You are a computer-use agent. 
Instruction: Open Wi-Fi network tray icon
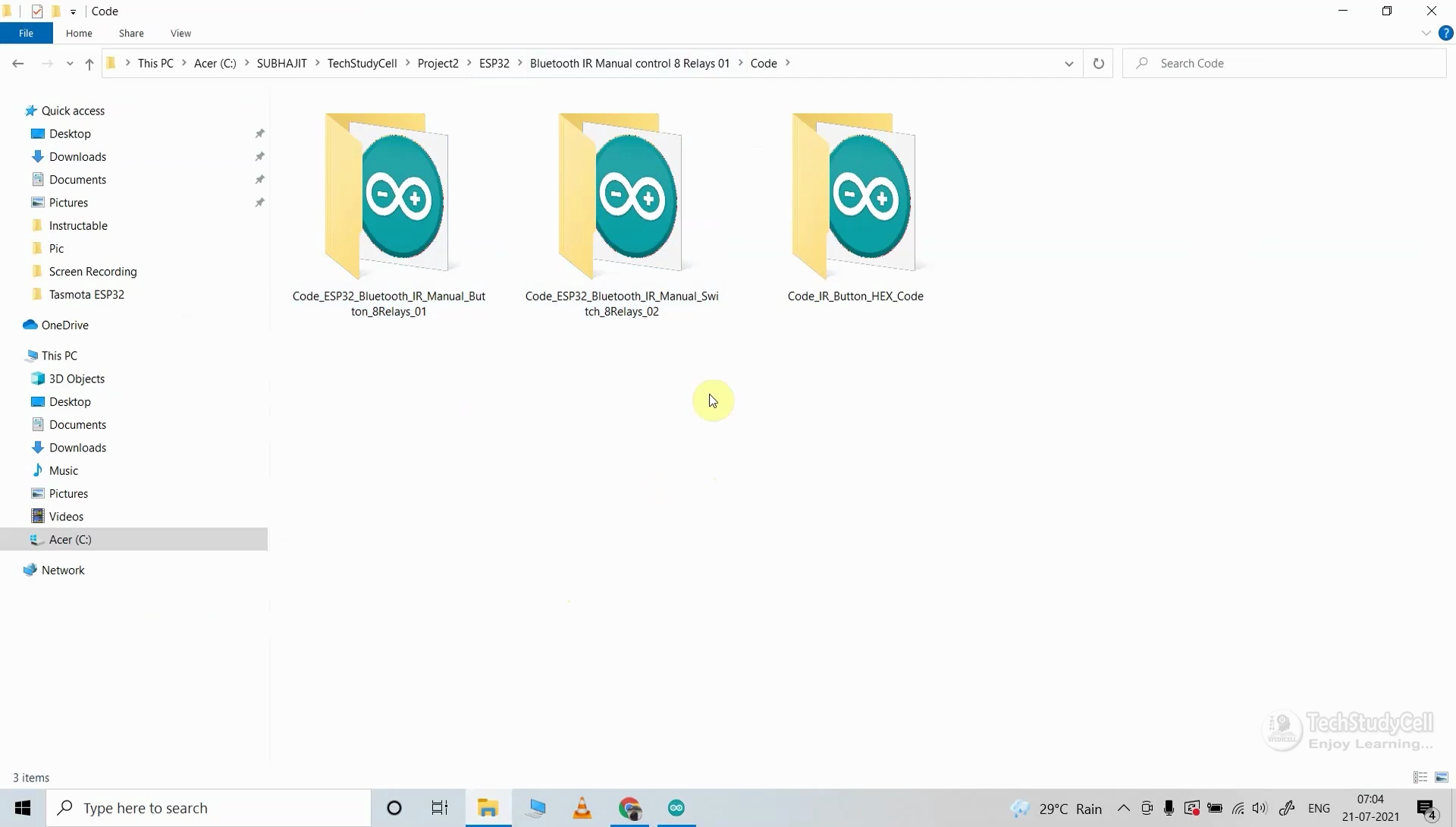1238,808
